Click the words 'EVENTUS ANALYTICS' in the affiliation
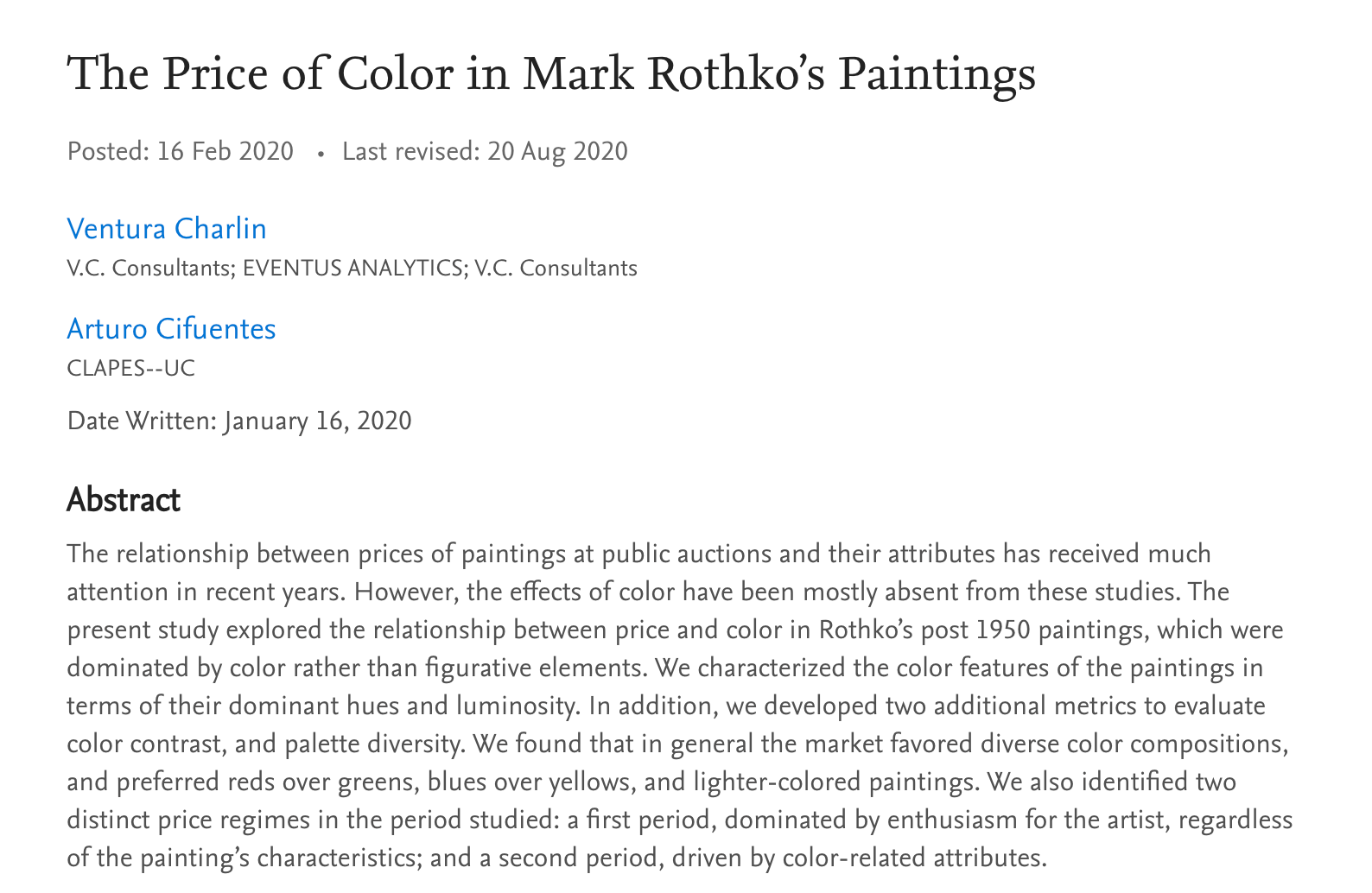The image size is (1372, 893). coord(353,269)
